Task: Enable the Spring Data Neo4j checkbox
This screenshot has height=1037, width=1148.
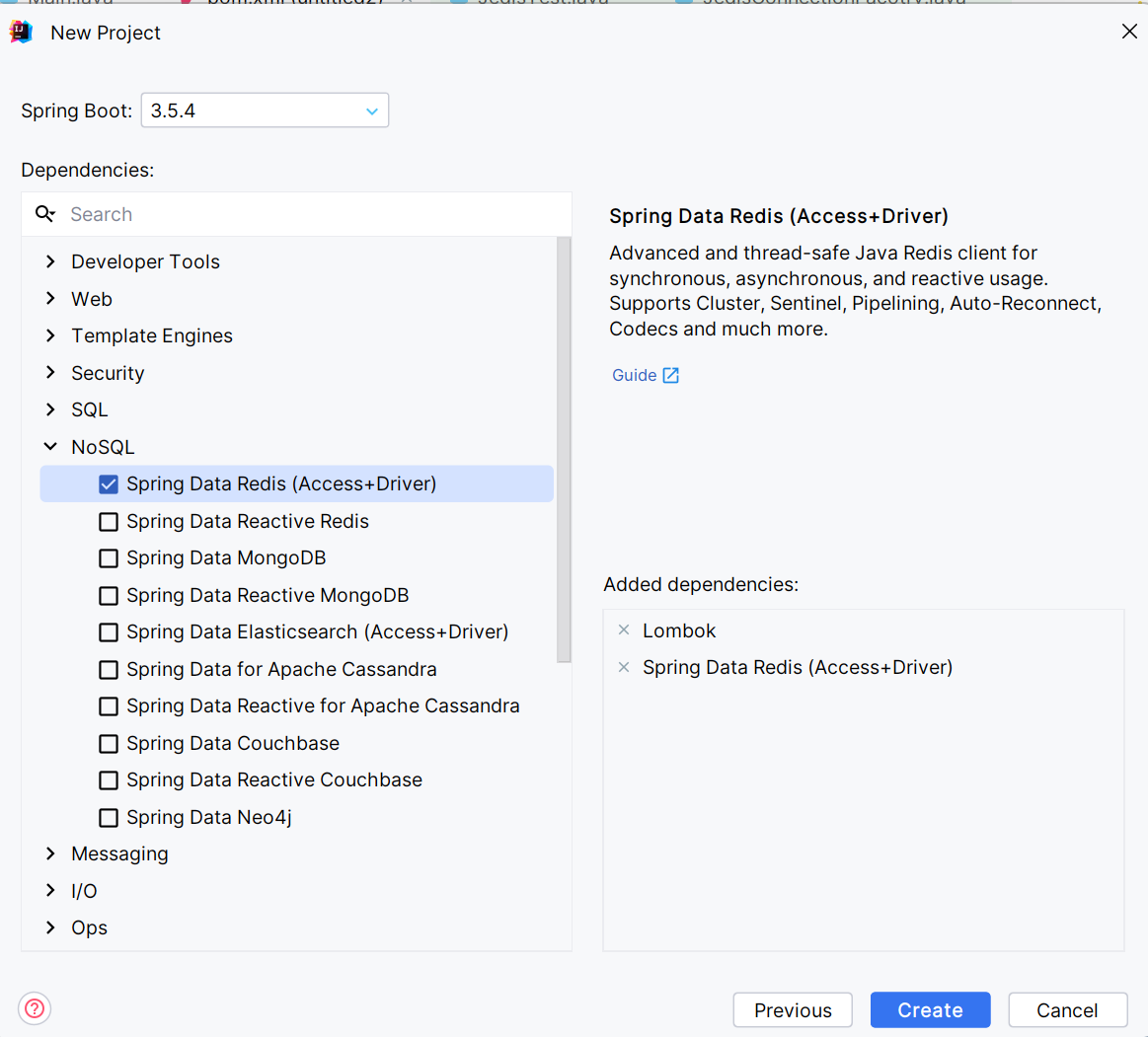Action: [109, 817]
